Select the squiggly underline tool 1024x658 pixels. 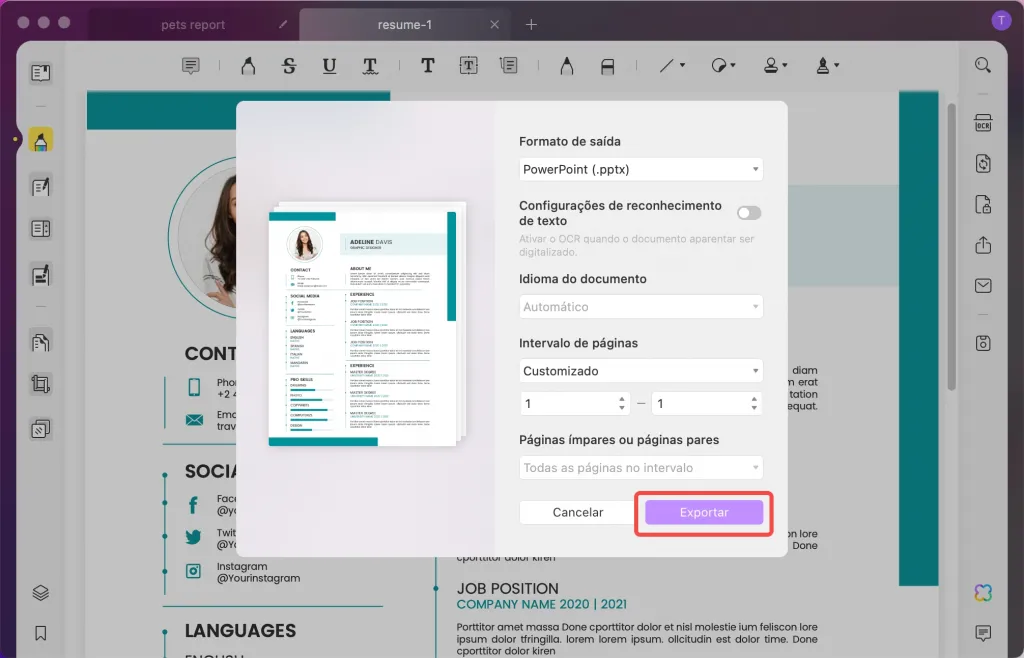pyautogui.click(x=370, y=65)
